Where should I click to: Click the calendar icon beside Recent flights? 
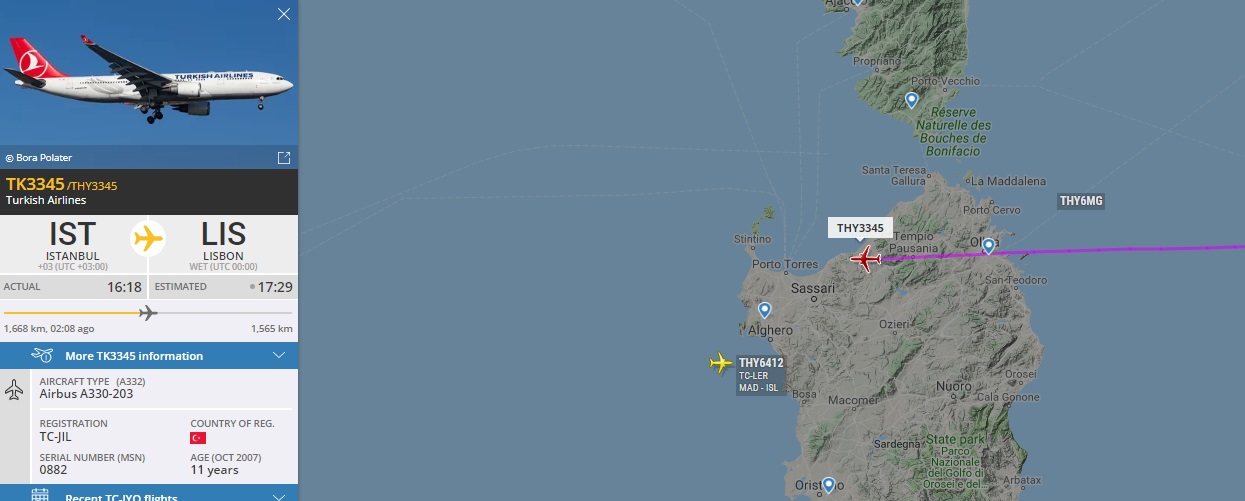[40, 496]
